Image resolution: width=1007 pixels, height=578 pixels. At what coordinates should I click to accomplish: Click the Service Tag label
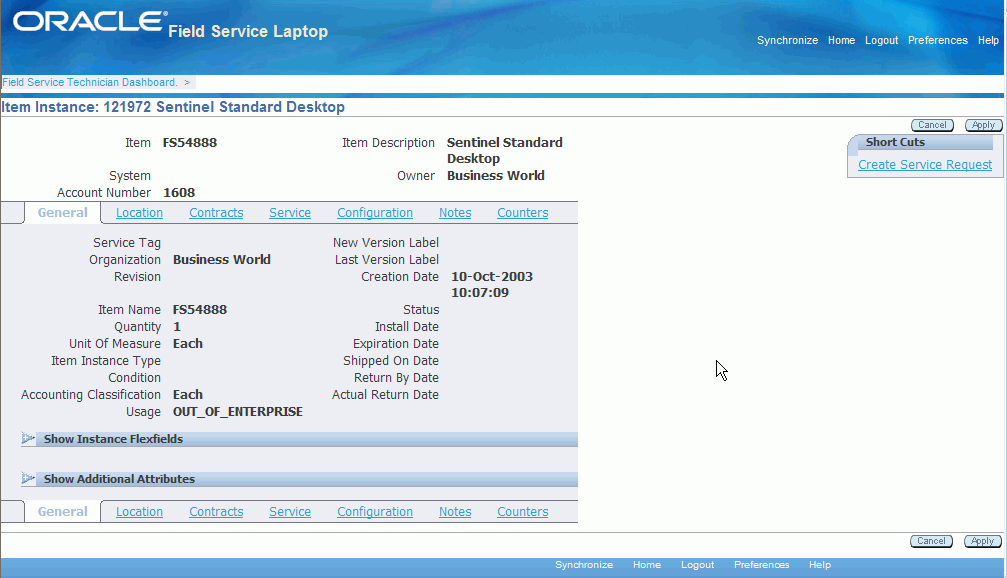[x=127, y=243]
